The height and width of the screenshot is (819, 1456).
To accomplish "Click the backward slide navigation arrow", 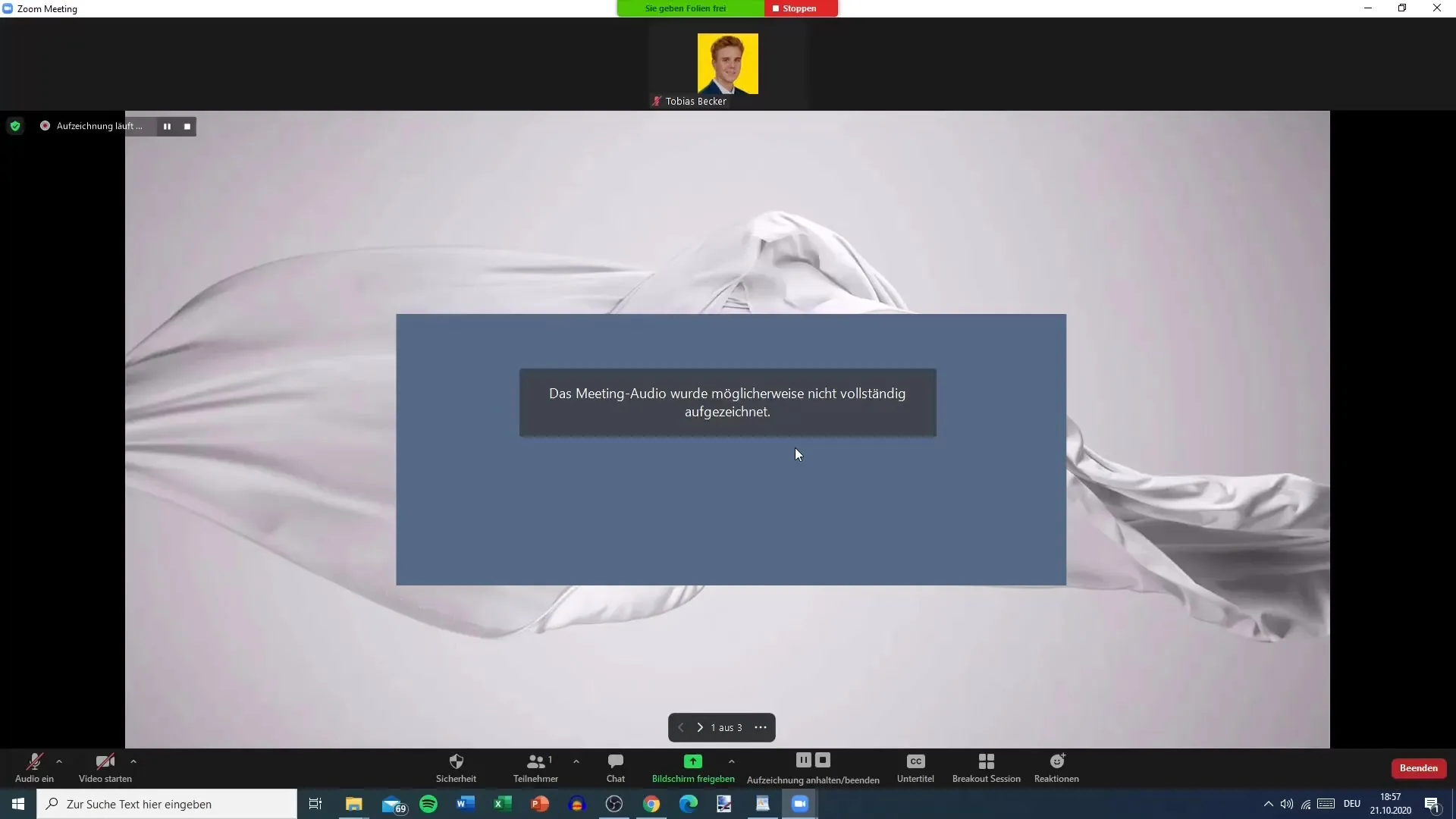I will point(680,727).
